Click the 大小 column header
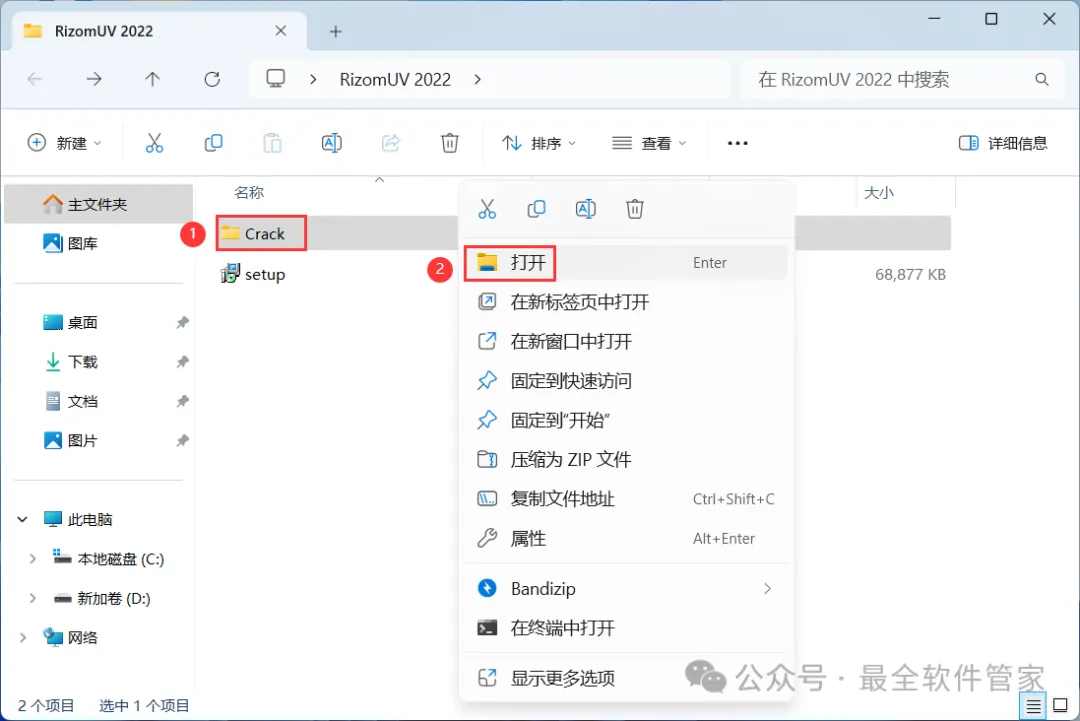The height and width of the screenshot is (721, 1080). (879, 193)
